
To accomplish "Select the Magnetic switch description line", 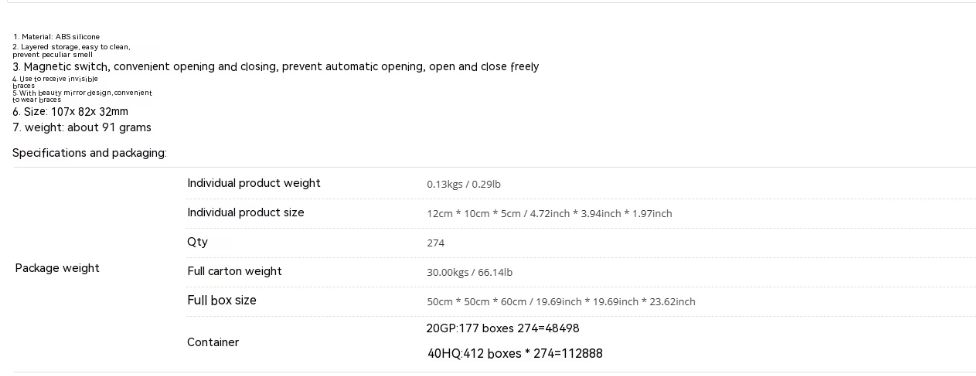I will [276, 67].
